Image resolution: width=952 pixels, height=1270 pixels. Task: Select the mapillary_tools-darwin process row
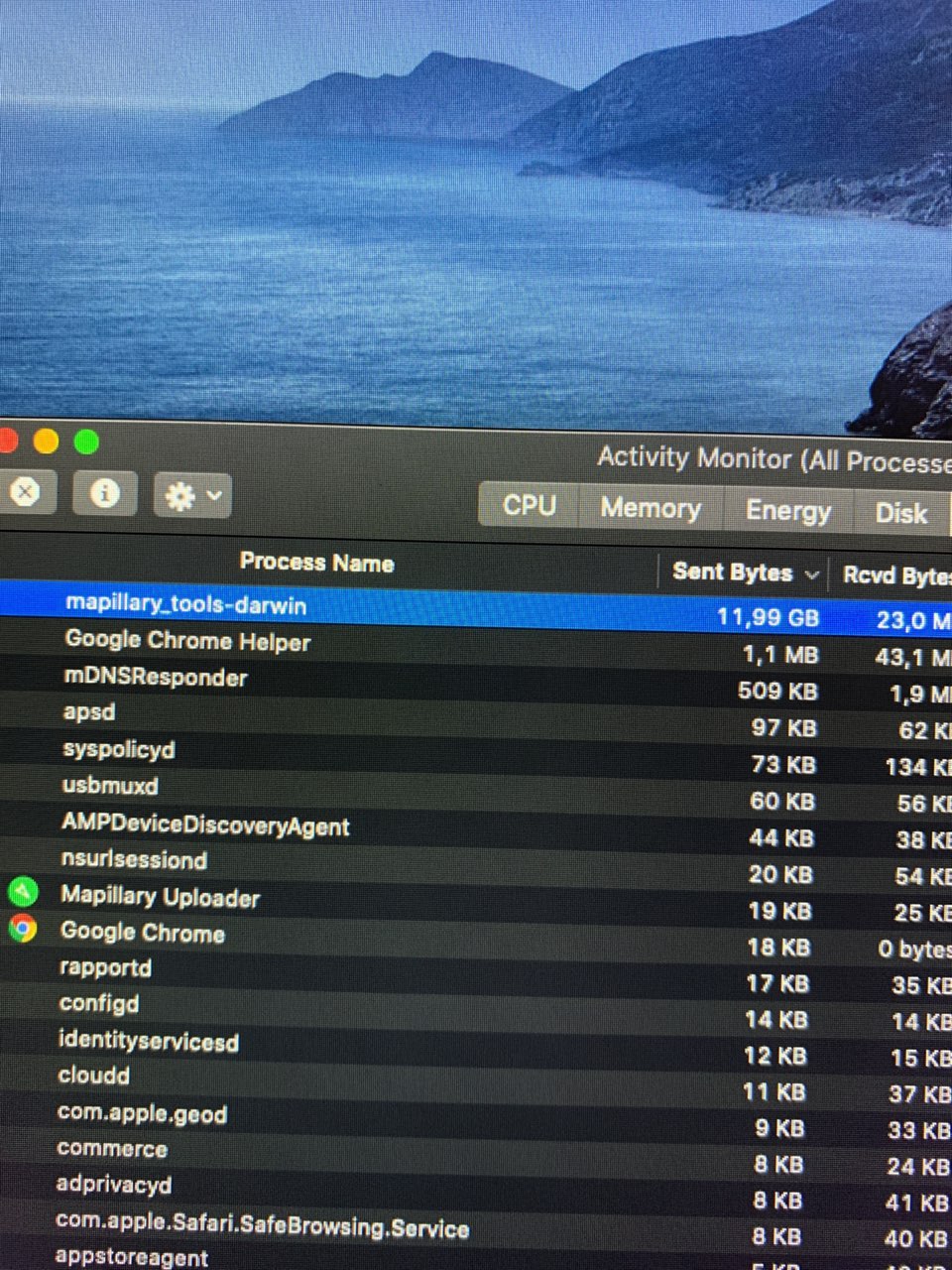pos(476,607)
